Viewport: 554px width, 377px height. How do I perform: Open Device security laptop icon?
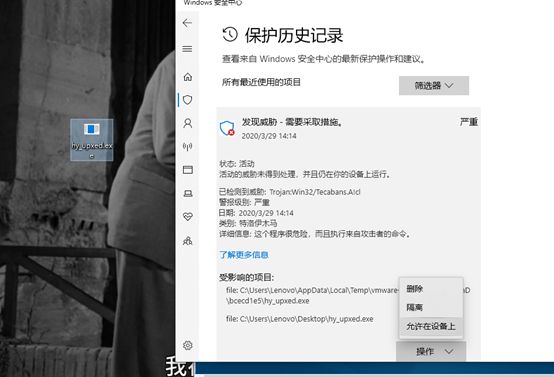pos(188,193)
